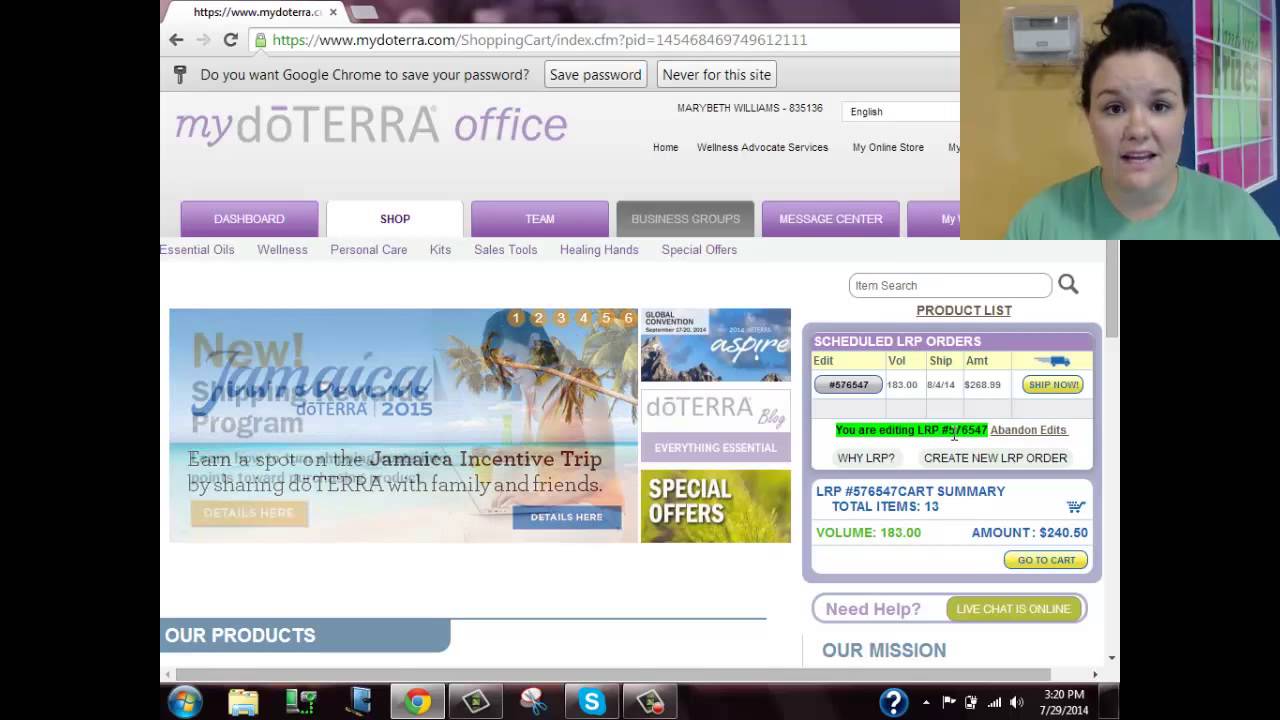
Task: Click Never for this site button
Action: 717,74
